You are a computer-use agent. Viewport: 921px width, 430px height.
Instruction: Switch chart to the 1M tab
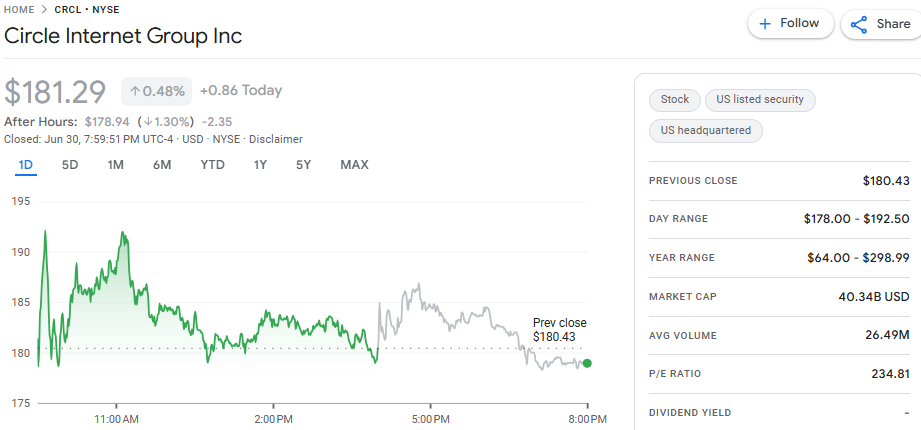pyautogui.click(x=115, y=165)
